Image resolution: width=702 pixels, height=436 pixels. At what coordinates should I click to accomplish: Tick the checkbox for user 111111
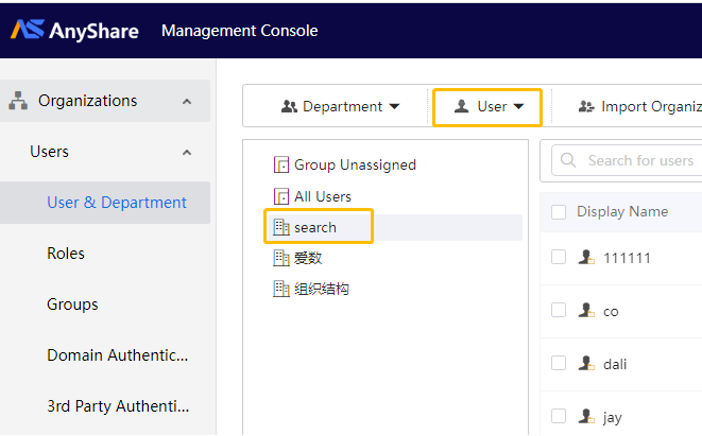[558, 257]
